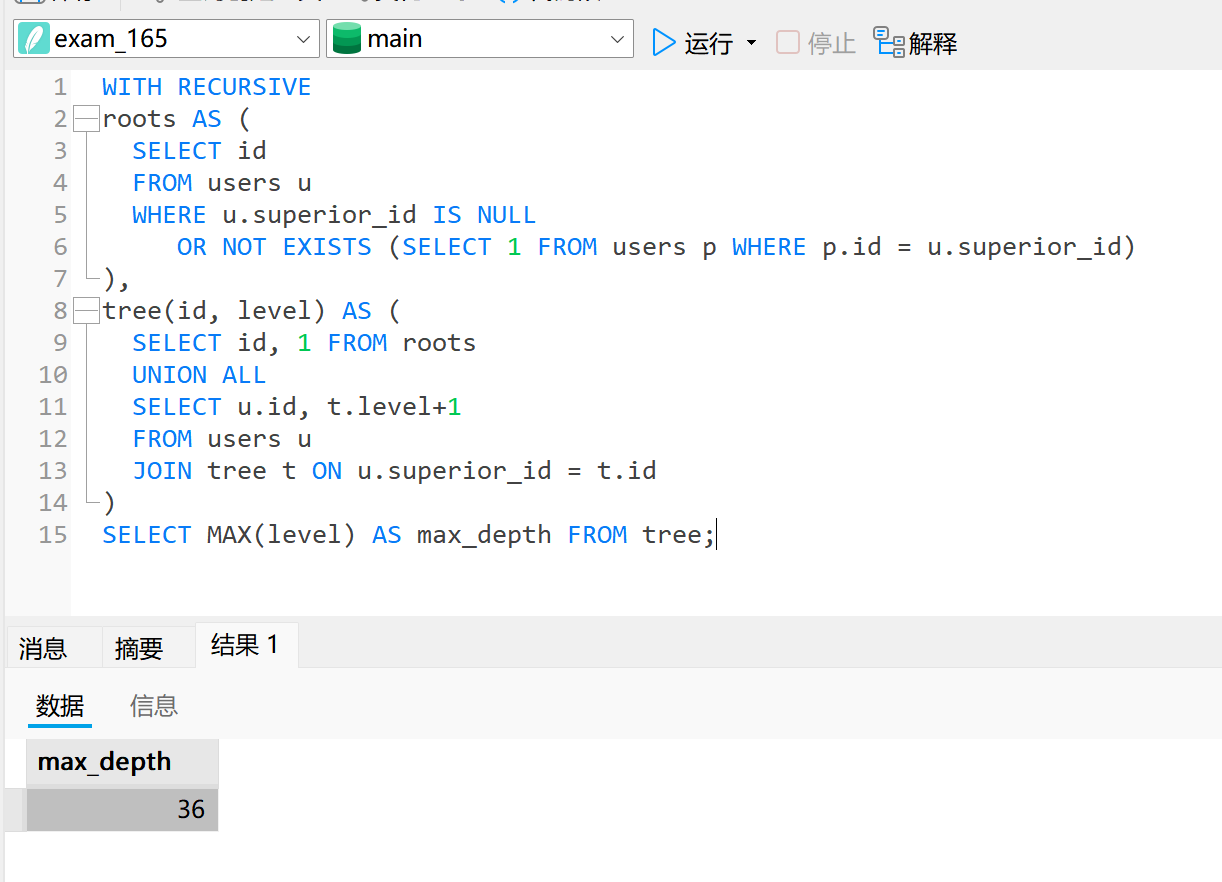Click the row marker left of 36
1222x882 pixels.
(14, 809)
